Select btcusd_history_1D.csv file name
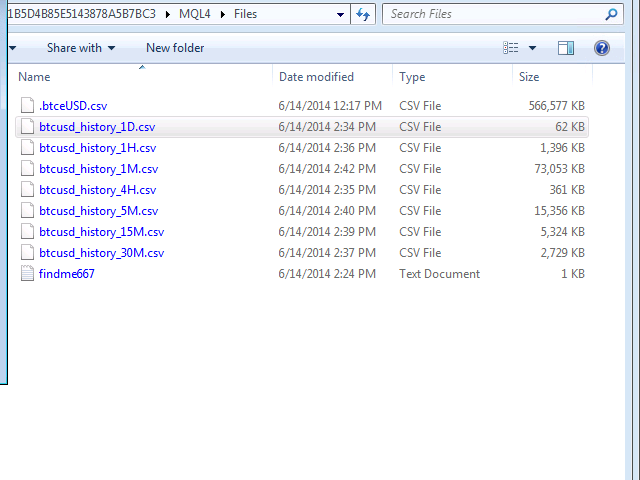The width and height of the screenshot is (640, 480). coord(97,127)
